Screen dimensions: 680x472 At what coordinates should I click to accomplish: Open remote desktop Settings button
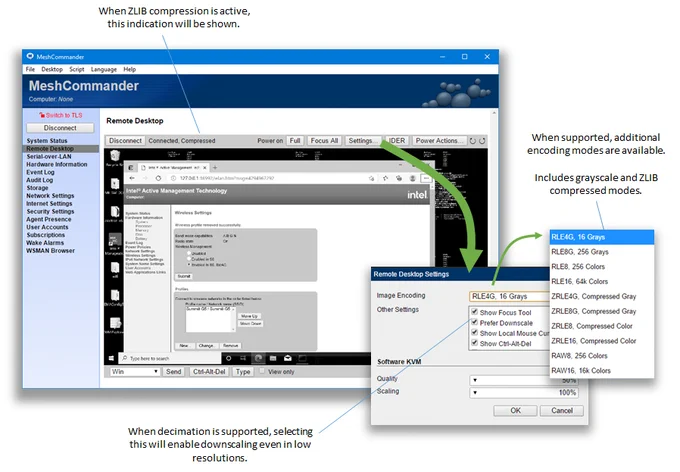coord(363,141)
